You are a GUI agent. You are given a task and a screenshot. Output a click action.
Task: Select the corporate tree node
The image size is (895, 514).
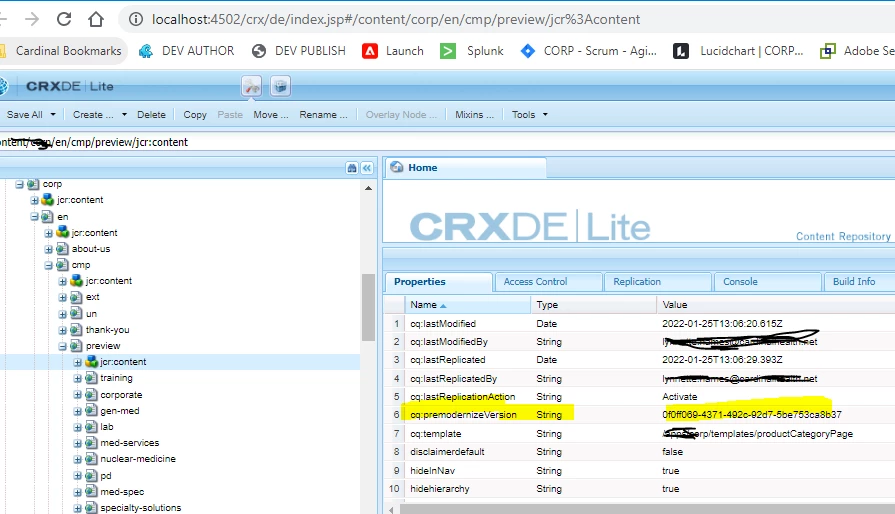(x=121, y=395)
